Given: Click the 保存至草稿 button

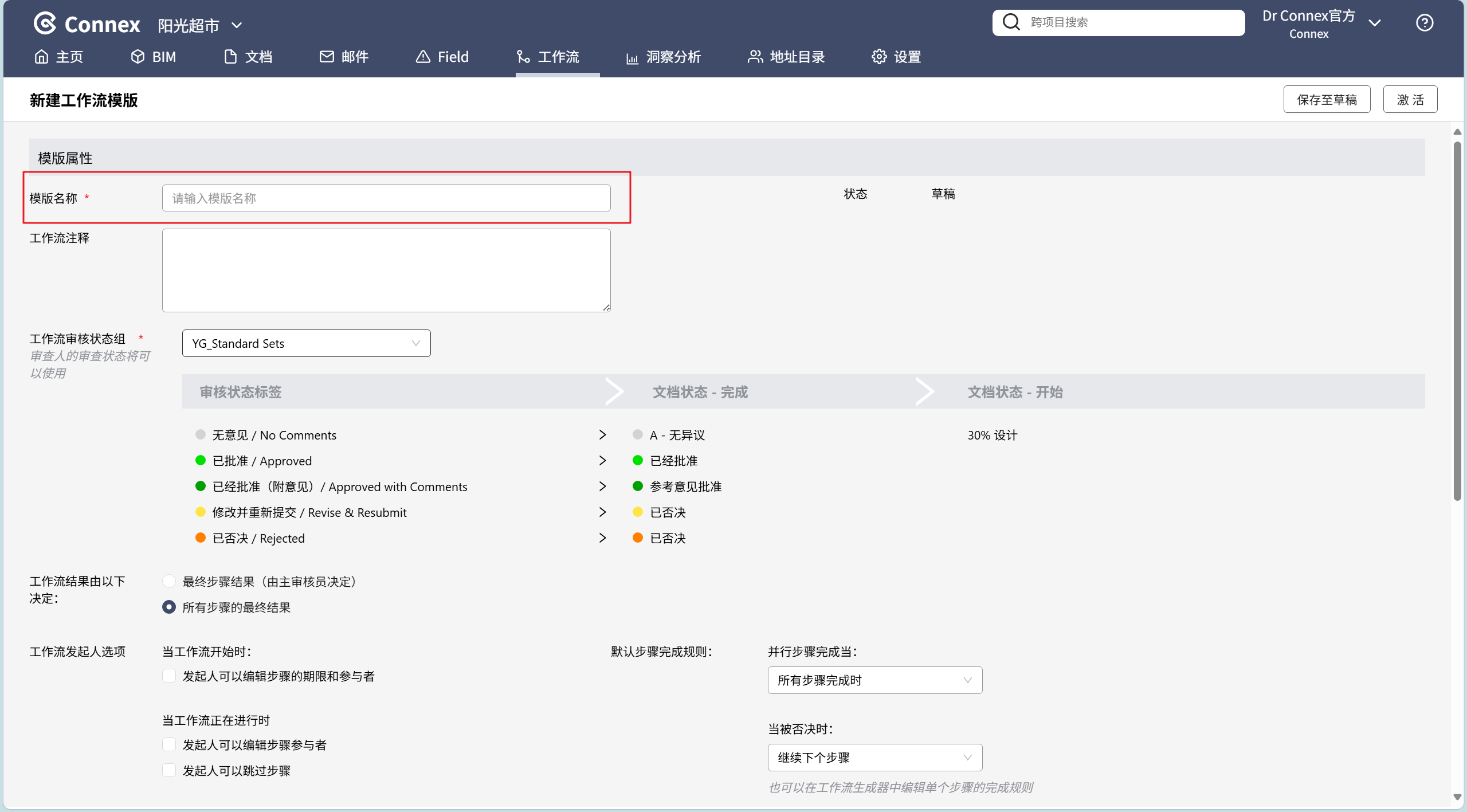Looking at the screenshot, I should (1327, 100).
